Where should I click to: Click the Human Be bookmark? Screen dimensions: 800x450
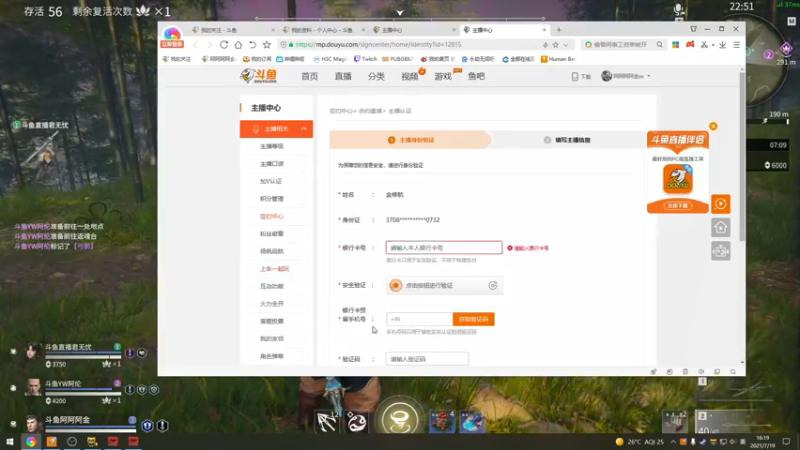[x=559, y=59]
